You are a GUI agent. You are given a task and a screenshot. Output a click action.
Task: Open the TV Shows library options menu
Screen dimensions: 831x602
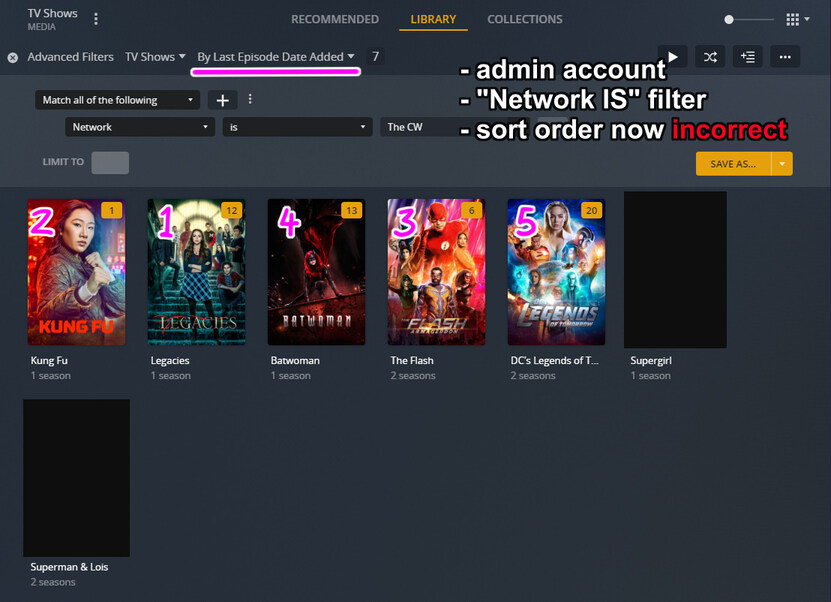96,19
